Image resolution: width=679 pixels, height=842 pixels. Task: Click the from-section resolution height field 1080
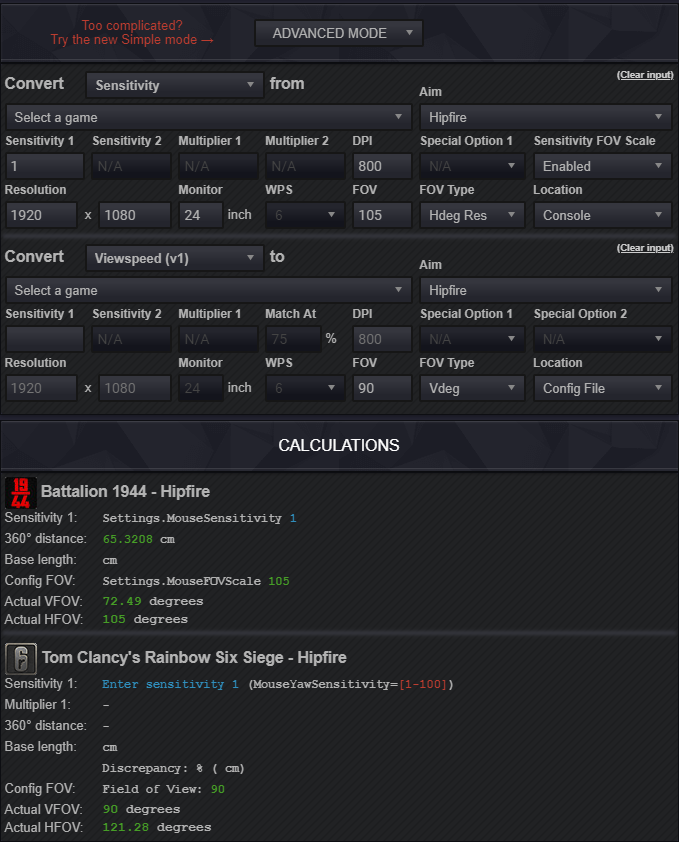135,215
